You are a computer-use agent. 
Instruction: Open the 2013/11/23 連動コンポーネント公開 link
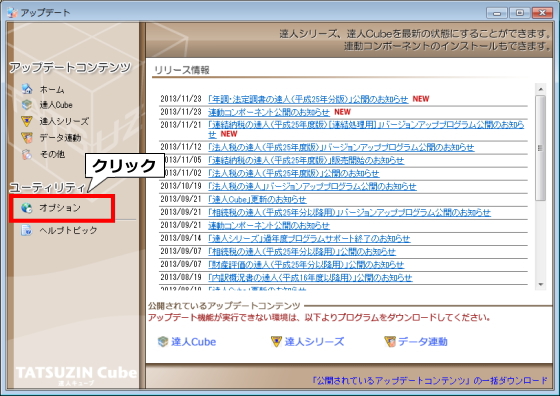point(269,112)
